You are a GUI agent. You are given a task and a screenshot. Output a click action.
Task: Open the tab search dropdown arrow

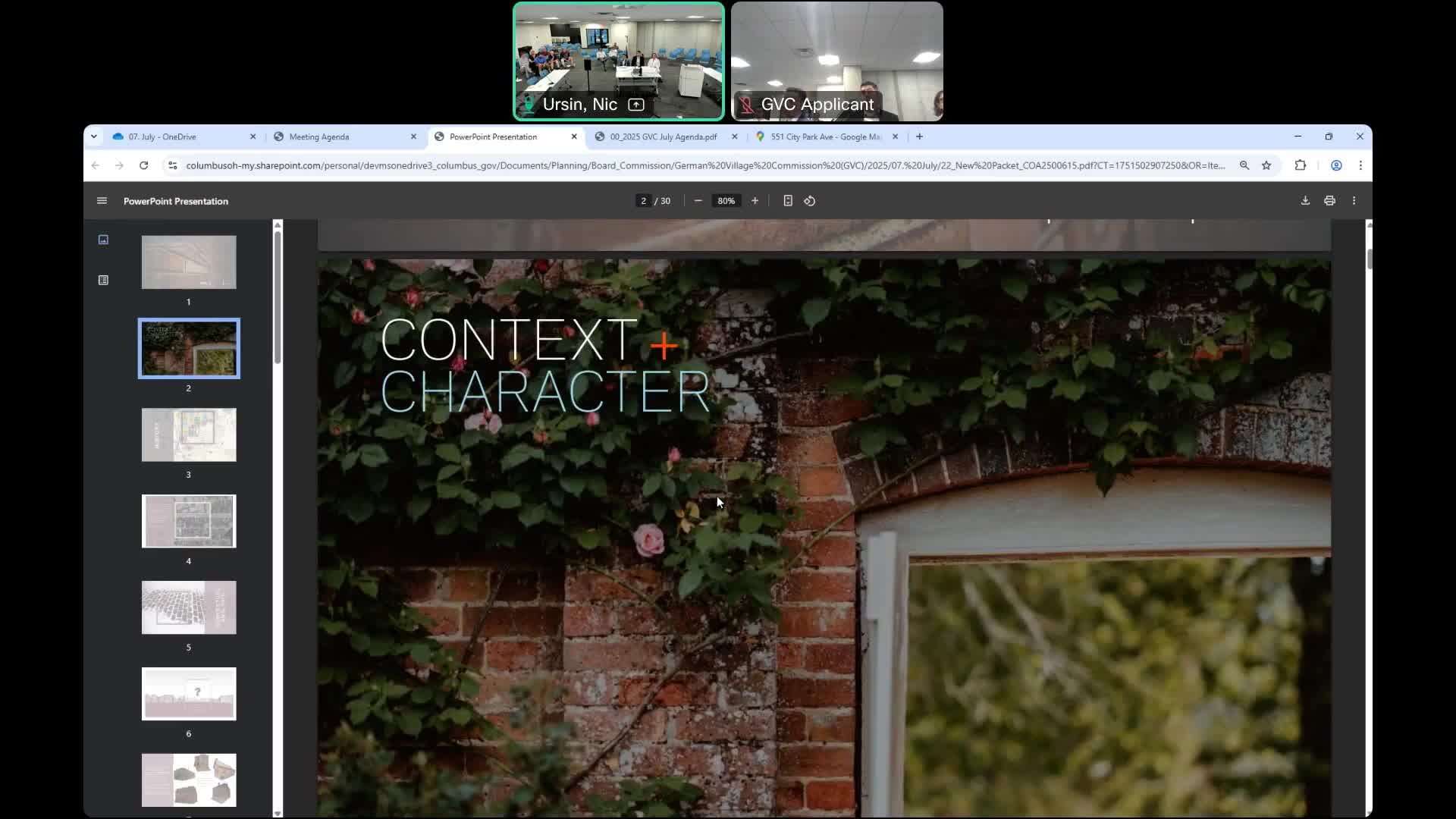tap(93, 136)
